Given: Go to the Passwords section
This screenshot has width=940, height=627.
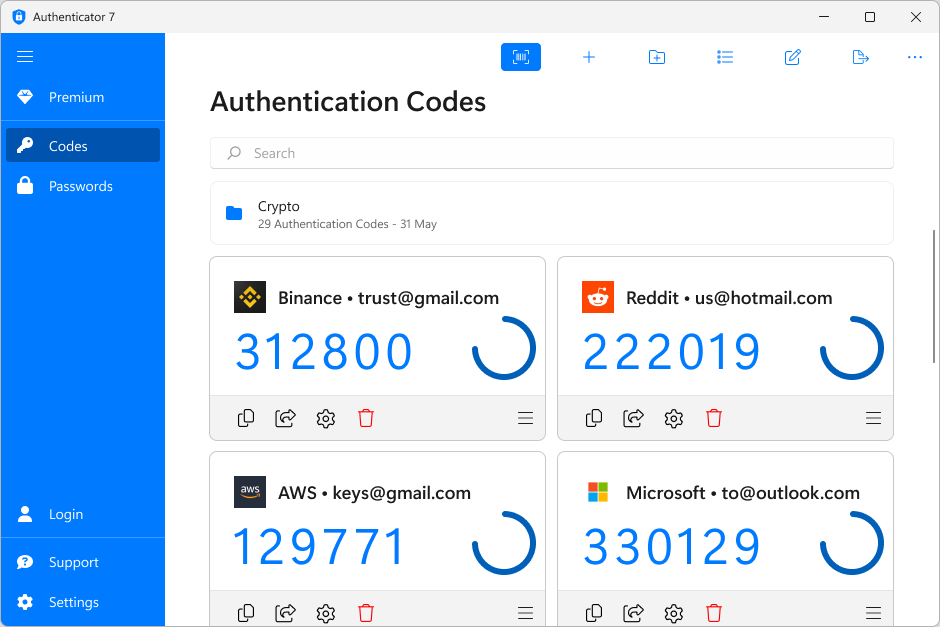Looking at the screenshot, I should click(x=83, y=186).
